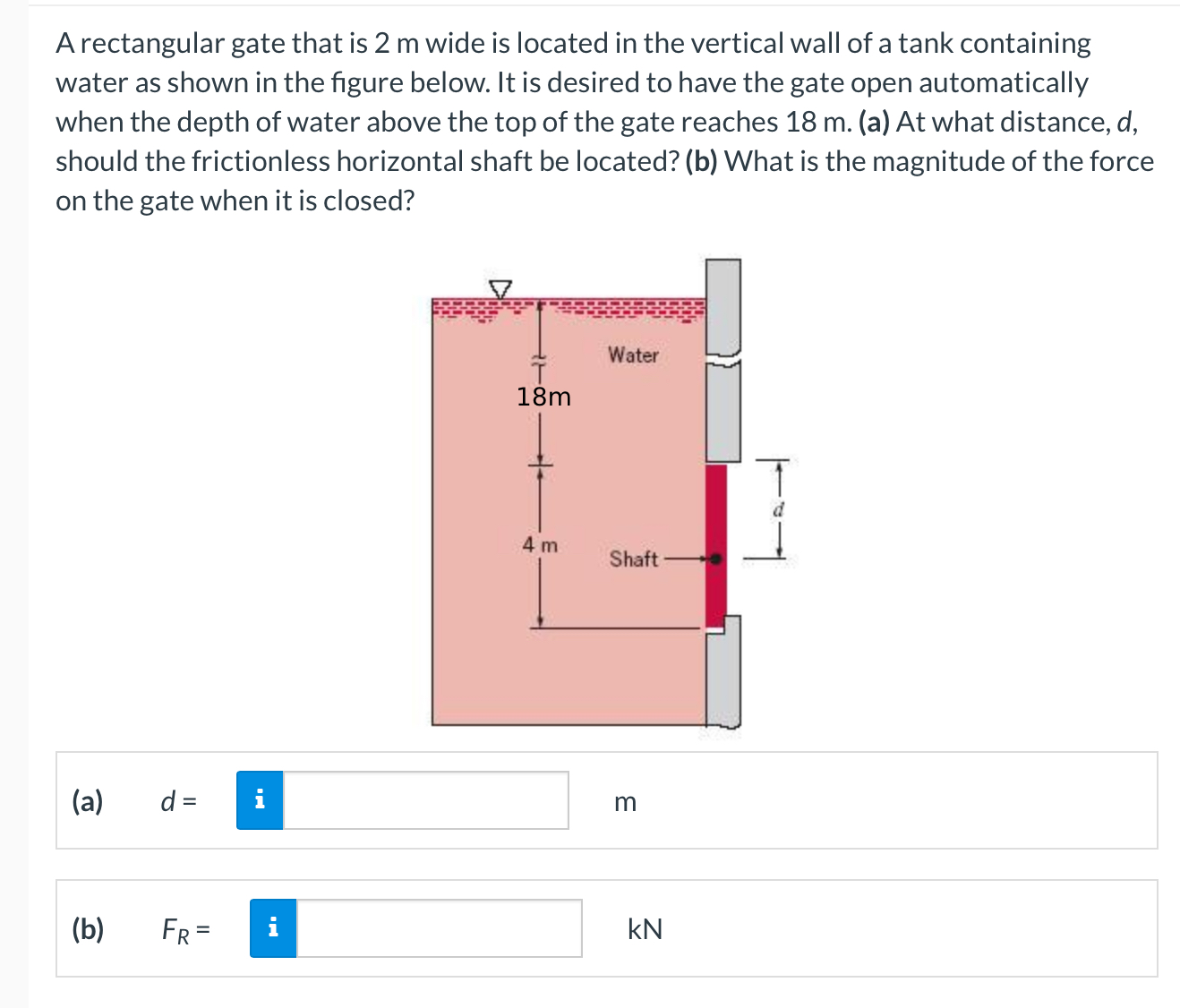Click the d dimension marker beside the gate
This screenshot has width=1180, height=1008.
778,510
